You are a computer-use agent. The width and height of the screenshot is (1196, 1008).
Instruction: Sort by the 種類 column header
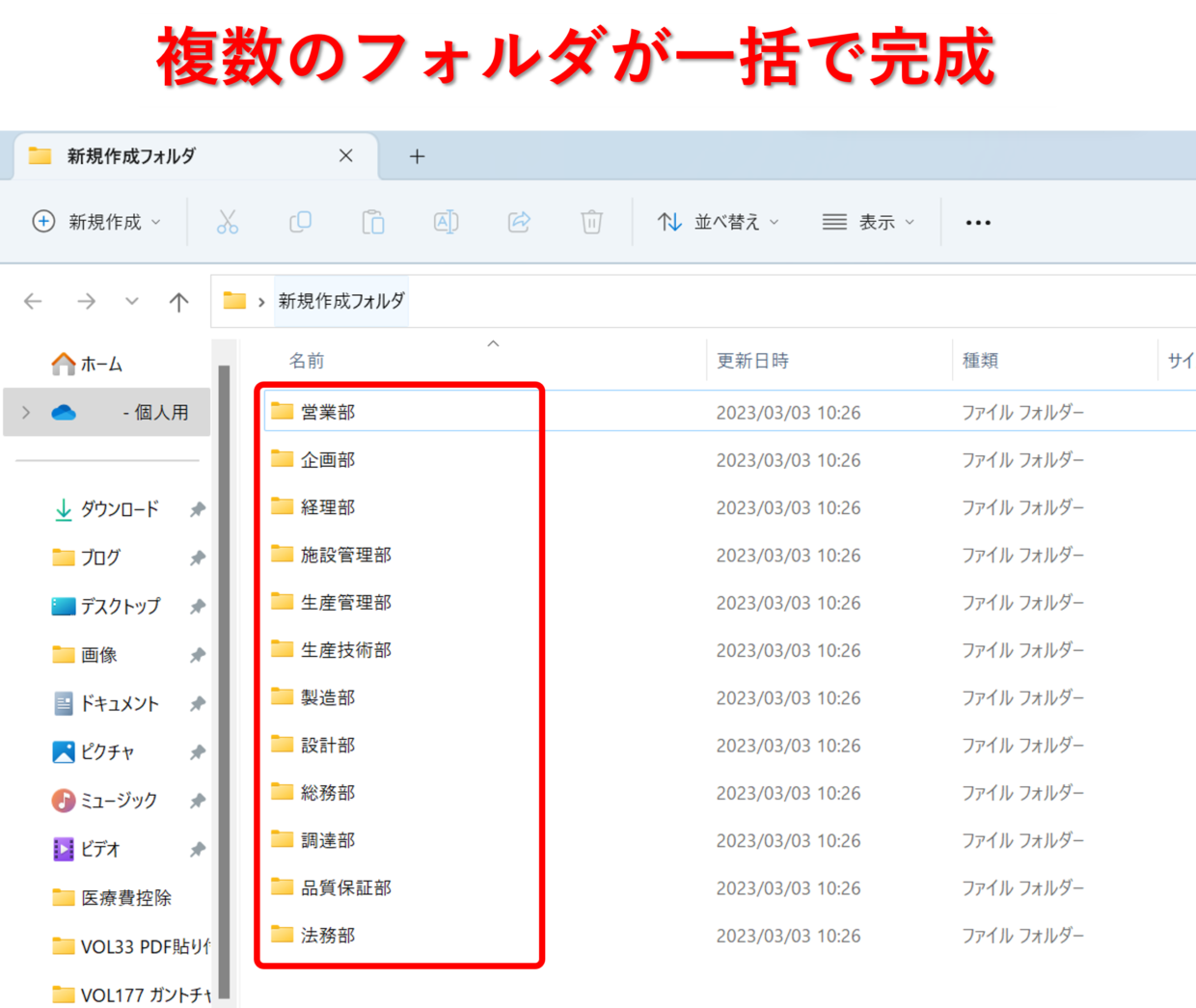pos(980,361)
